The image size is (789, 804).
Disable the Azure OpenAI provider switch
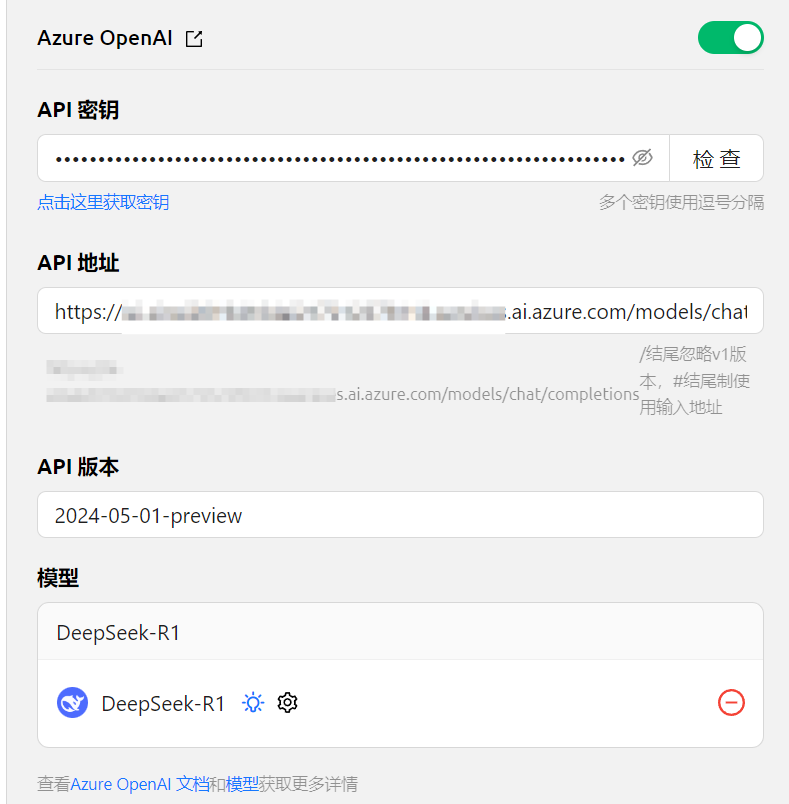731,37
